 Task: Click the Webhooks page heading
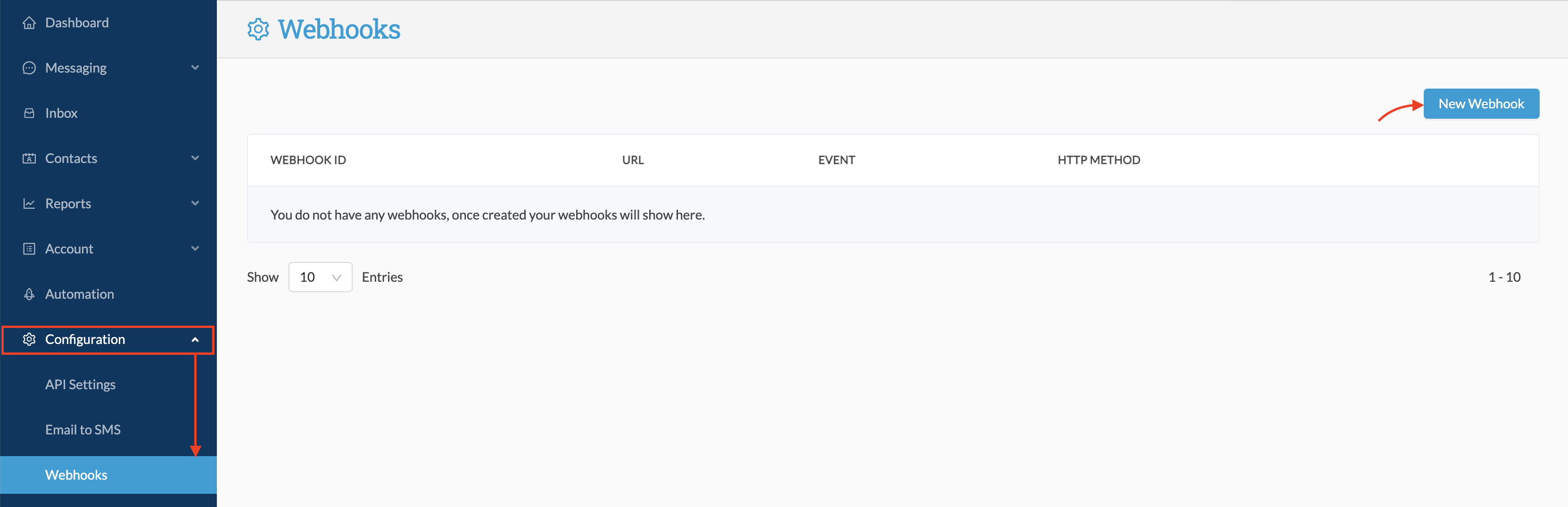coord(339,29)
